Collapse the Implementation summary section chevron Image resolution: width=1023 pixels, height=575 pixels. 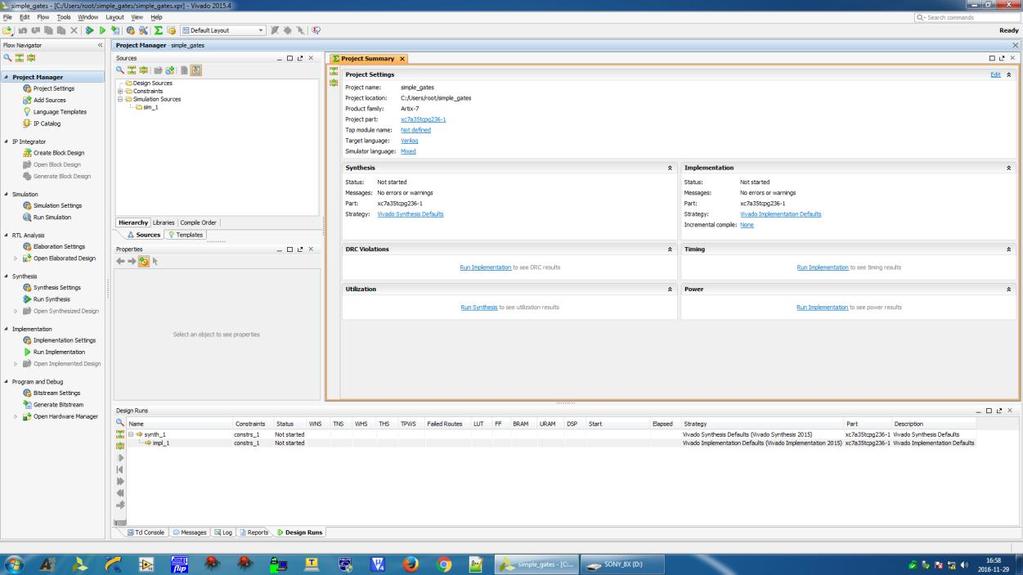point(1009,168)
